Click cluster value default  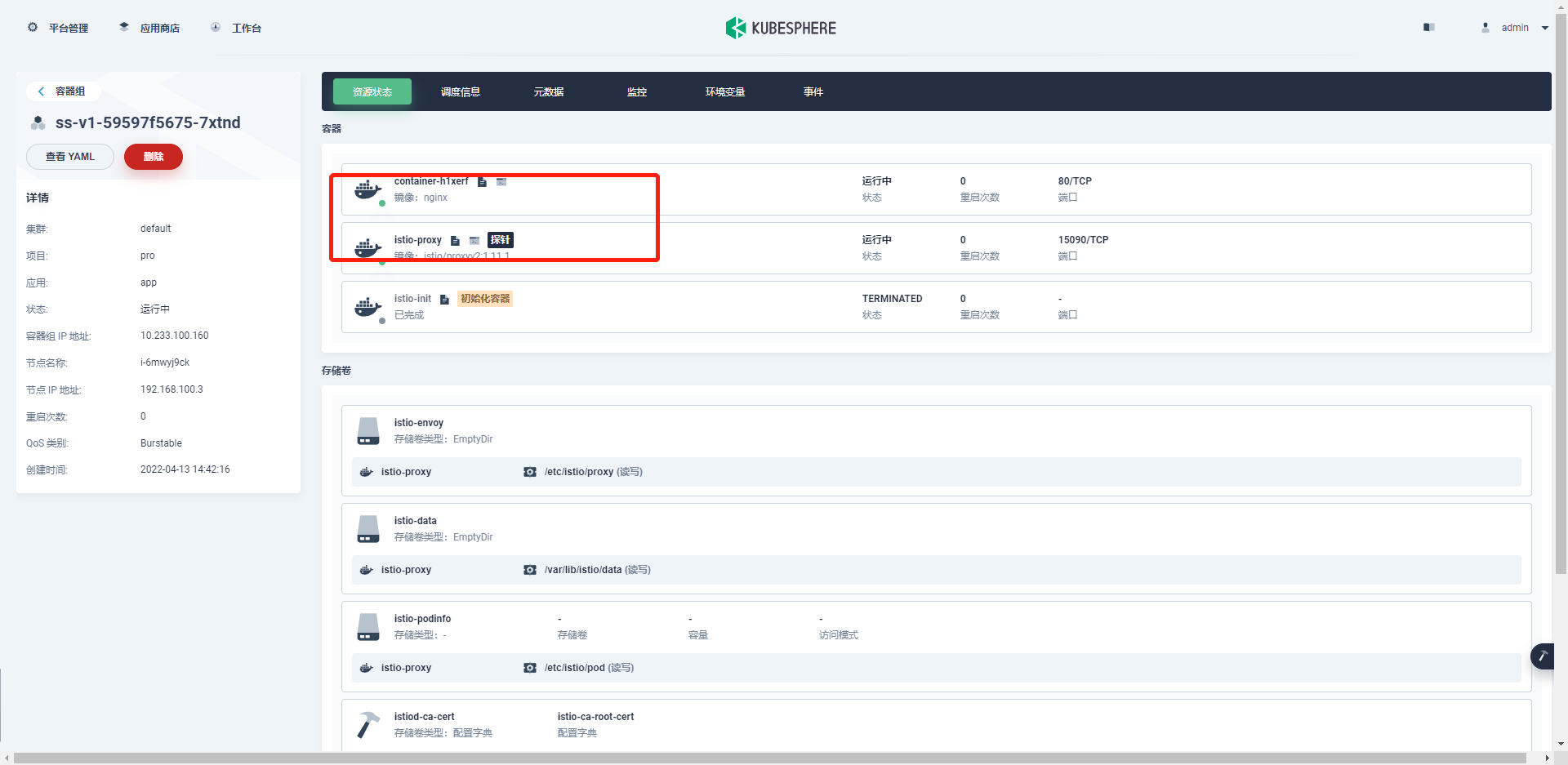coord(155,229)
